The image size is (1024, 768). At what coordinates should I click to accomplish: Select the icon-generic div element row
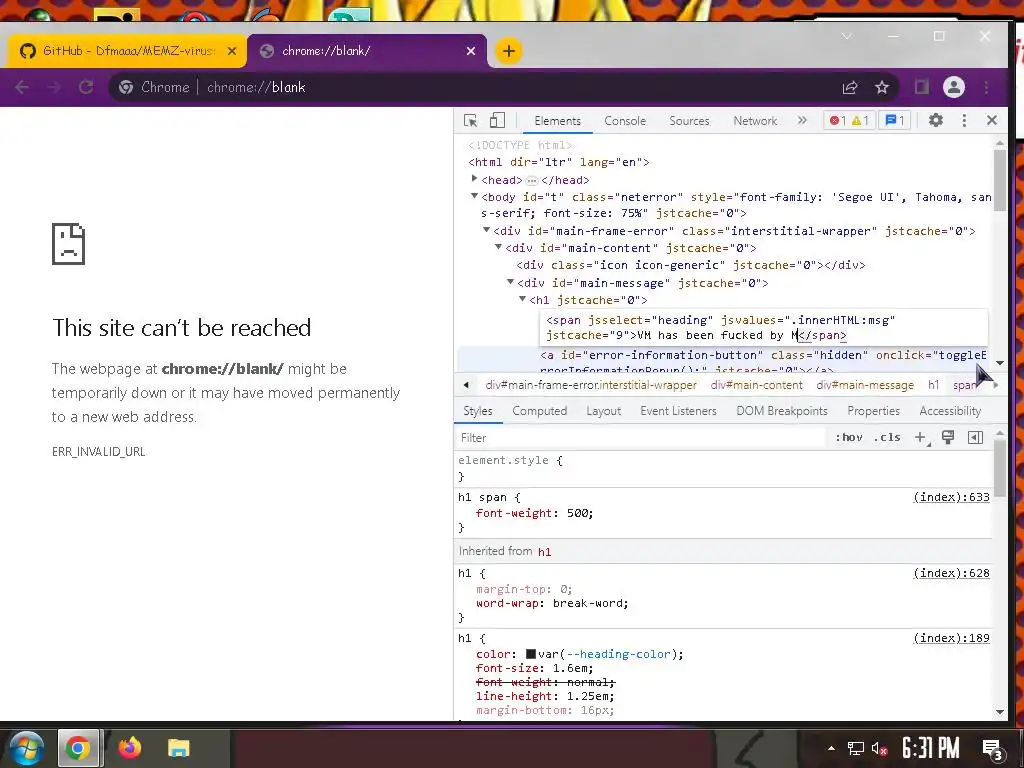click(x=690, y=265)
